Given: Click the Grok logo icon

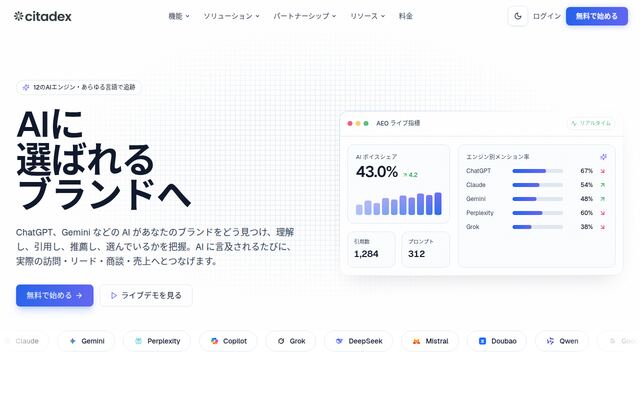Looking at the screenshot, I should coord(281,341).
